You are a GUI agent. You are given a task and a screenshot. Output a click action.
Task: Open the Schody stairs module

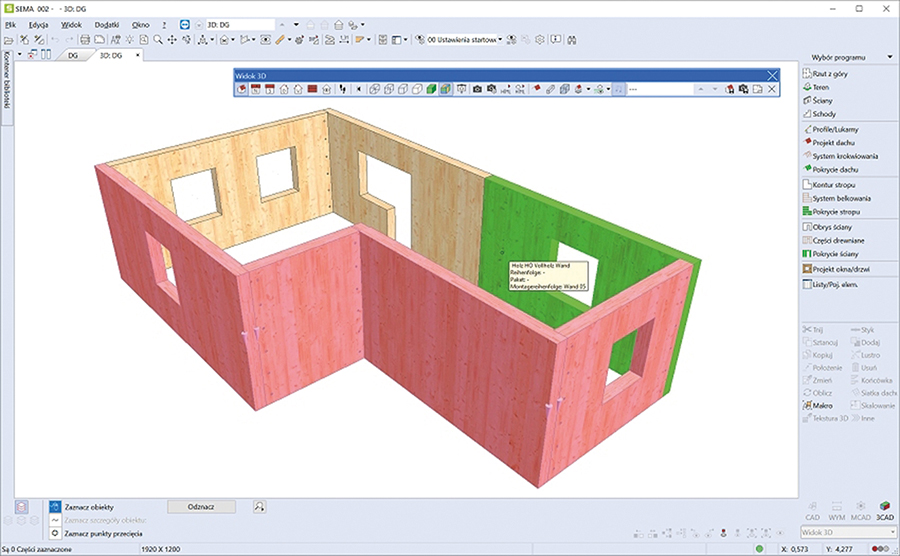click(x=824, y=114)
